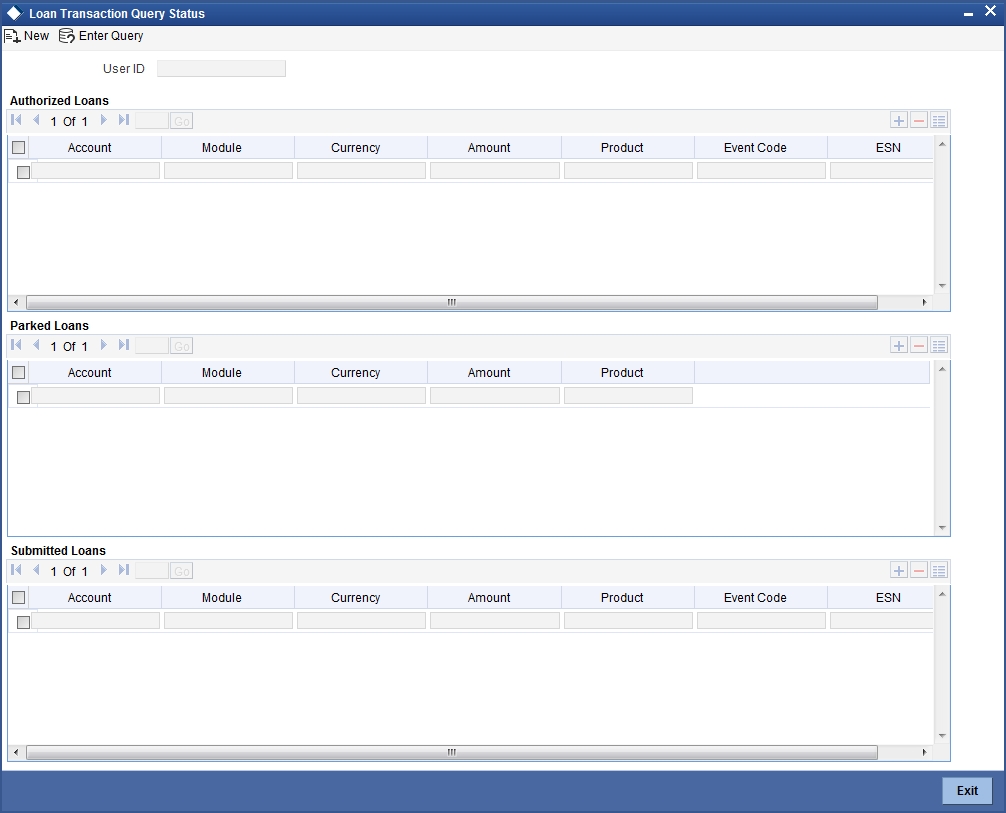Open single record view for Submitted Loans

coord(939,570)
